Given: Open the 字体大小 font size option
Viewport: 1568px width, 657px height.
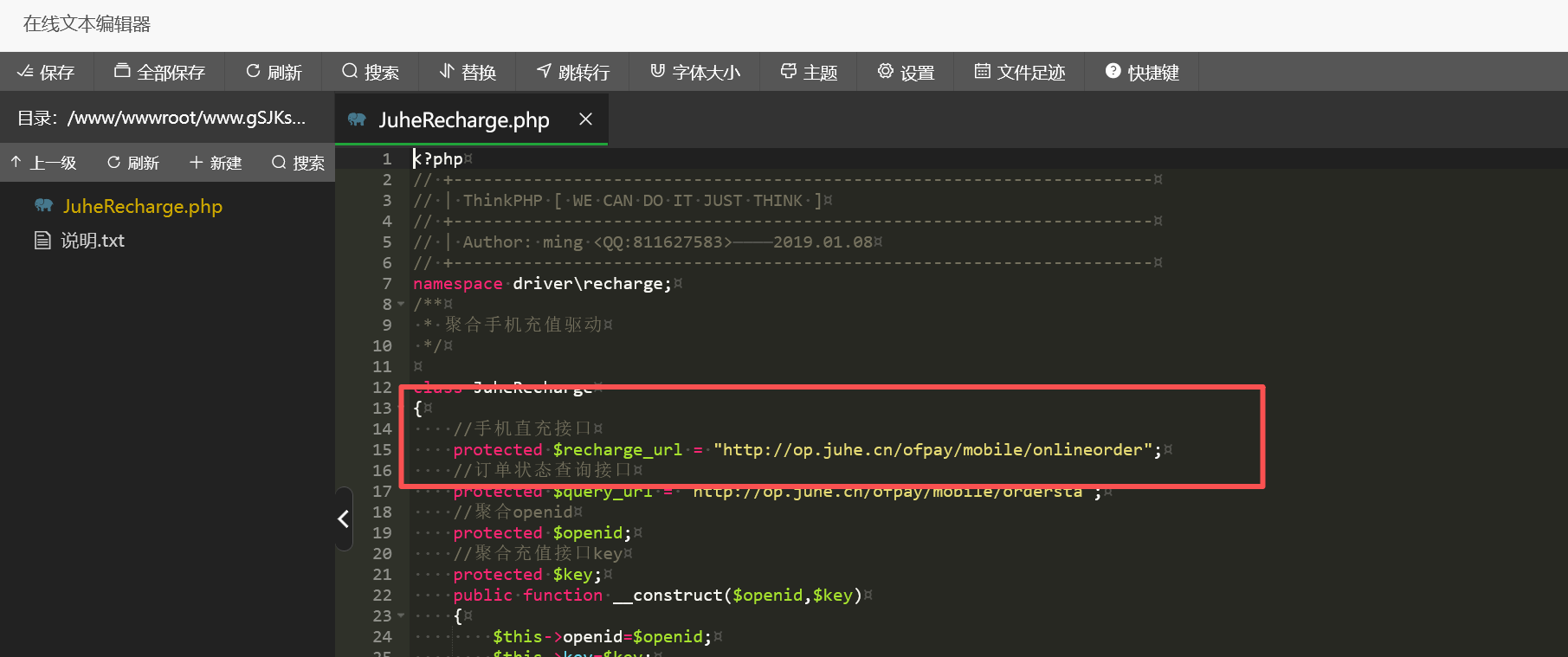Looking at the screenshot, I should click(695, 72).
